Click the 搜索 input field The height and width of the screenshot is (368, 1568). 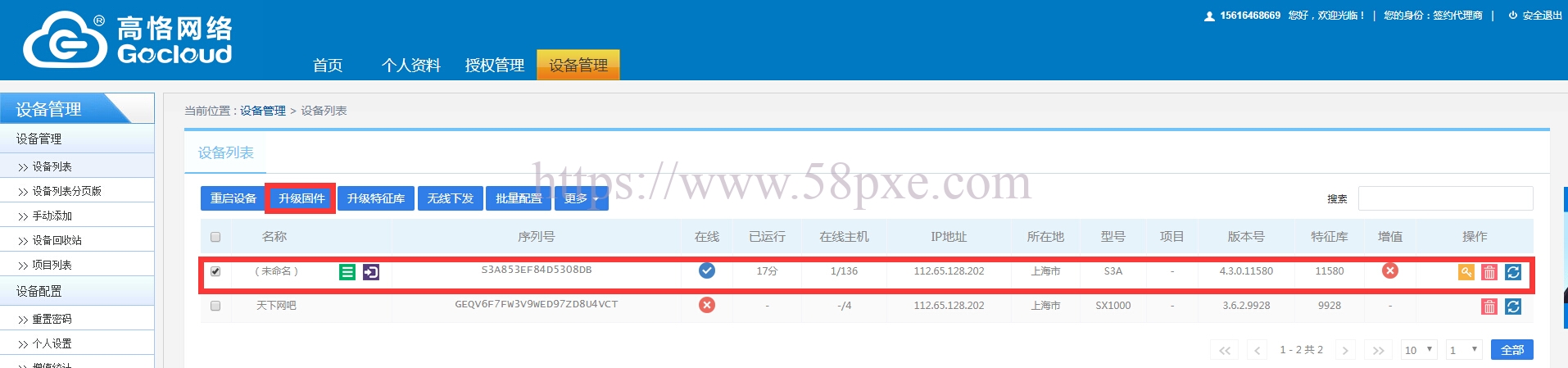tap(1445, 198)
